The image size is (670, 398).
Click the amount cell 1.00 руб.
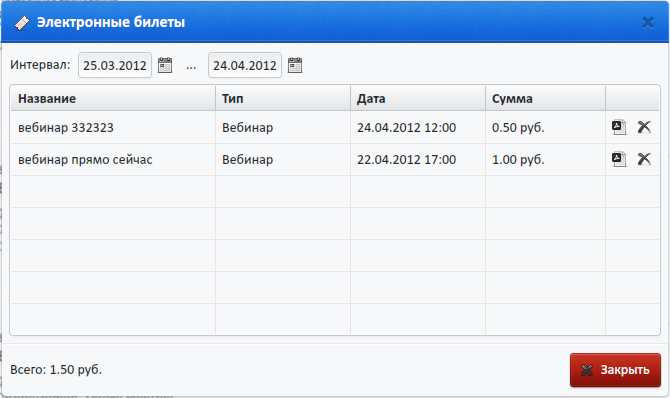tap(545, 159)
